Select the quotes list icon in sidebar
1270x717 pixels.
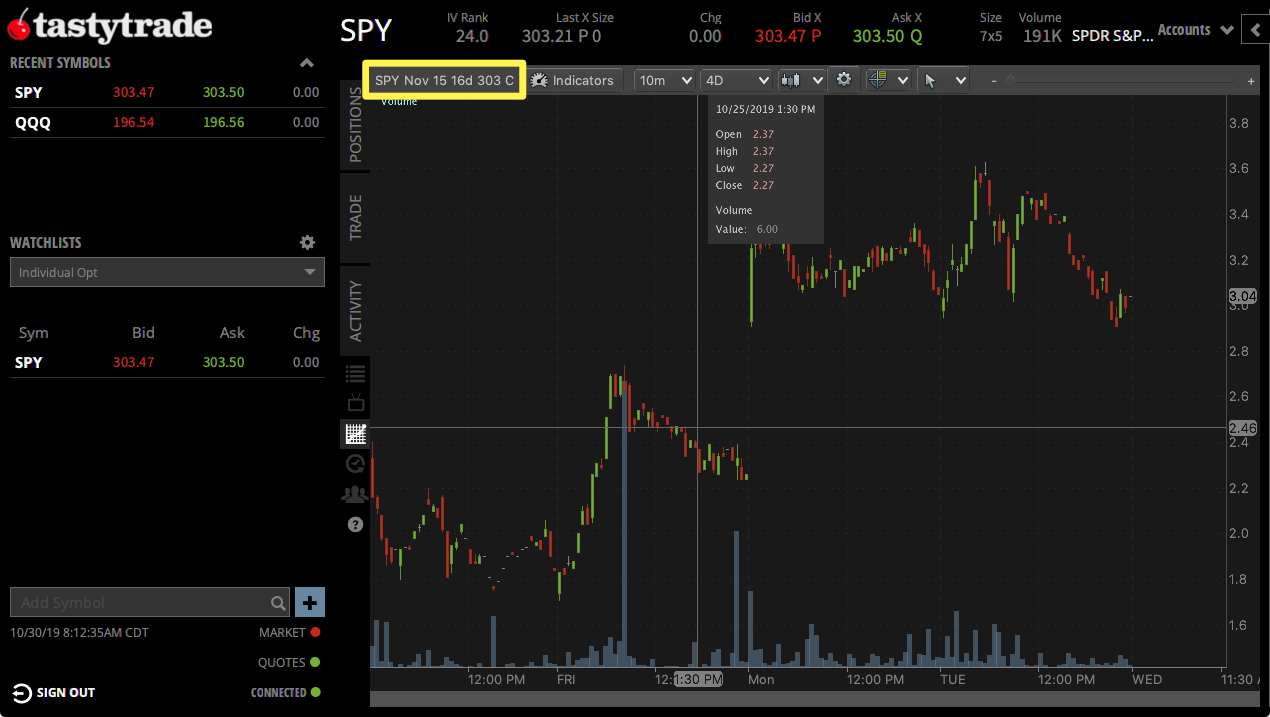pyautogui.click(x=355, y=373)
